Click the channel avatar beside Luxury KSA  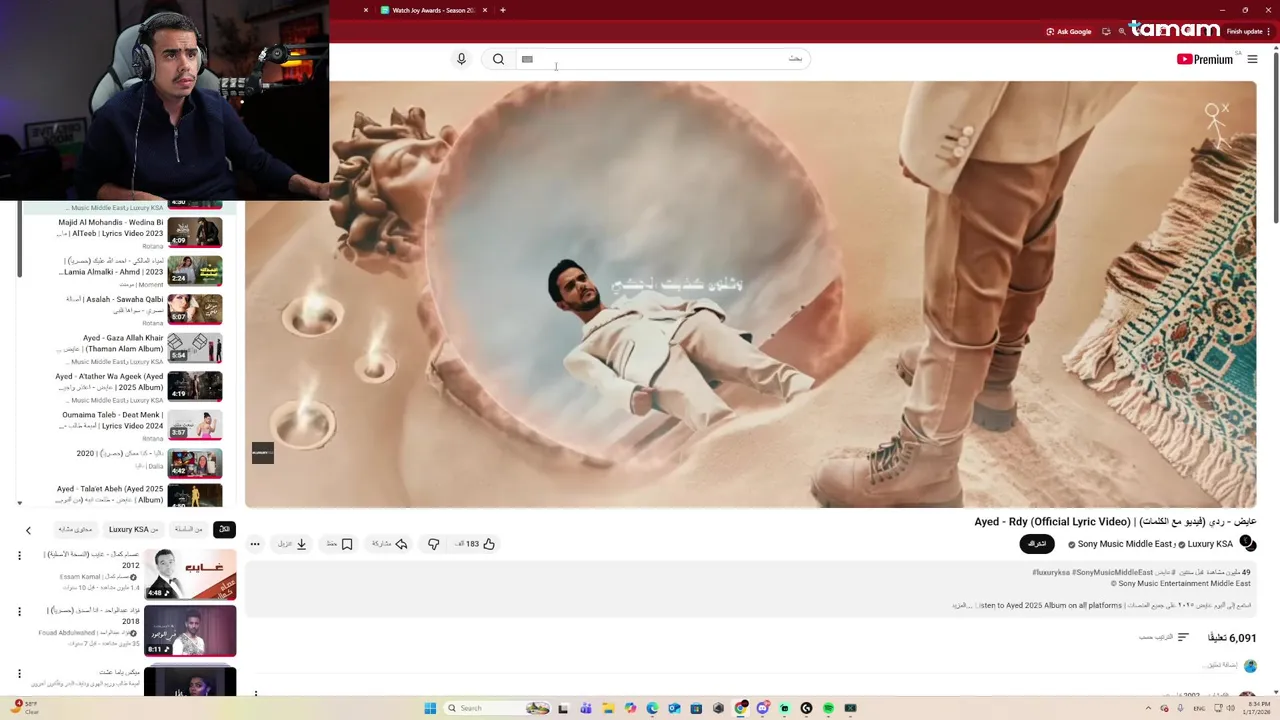(1247, 543)
